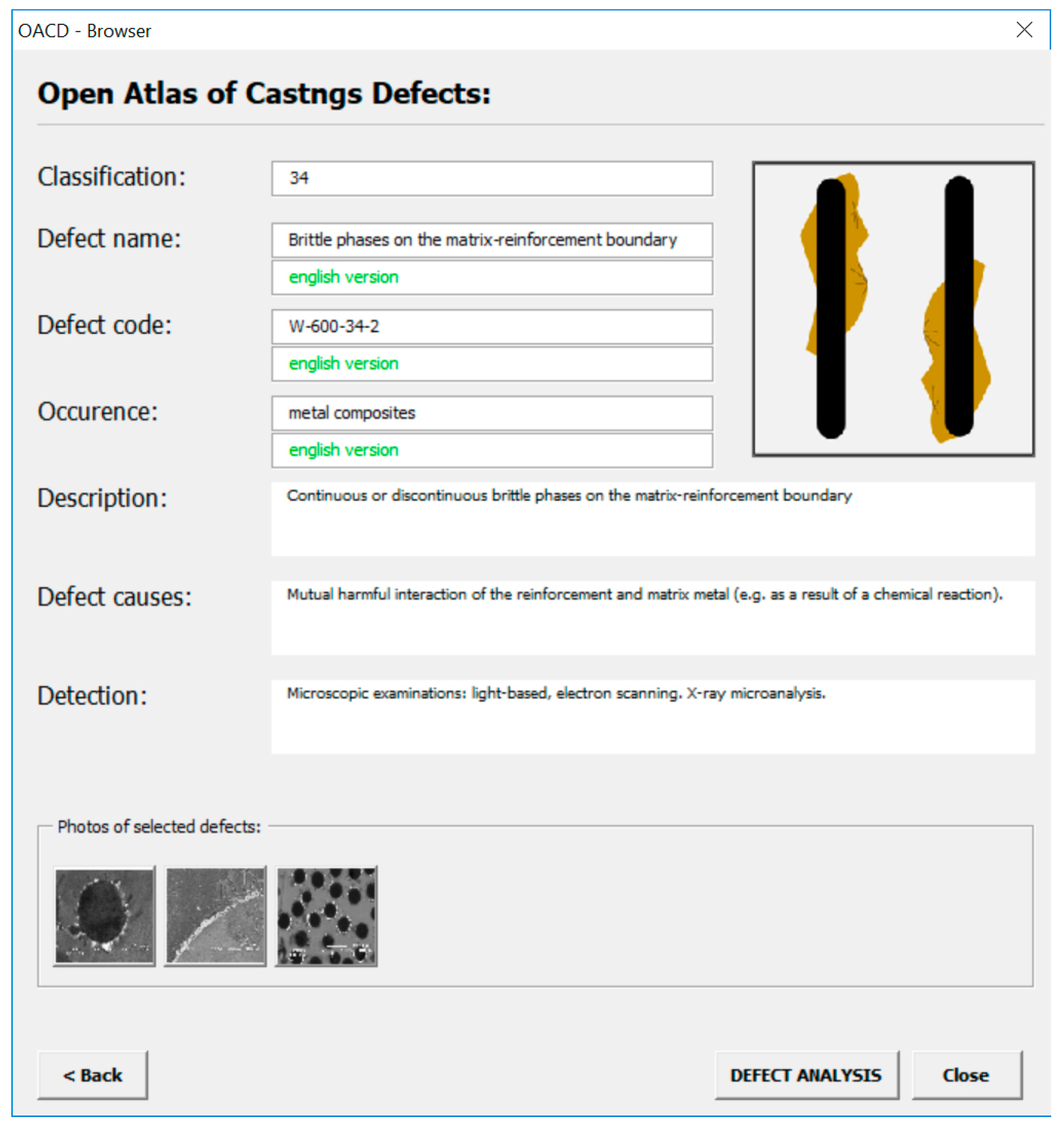Open DEFECT ANALYSIS

click(x=806, y=1075)
